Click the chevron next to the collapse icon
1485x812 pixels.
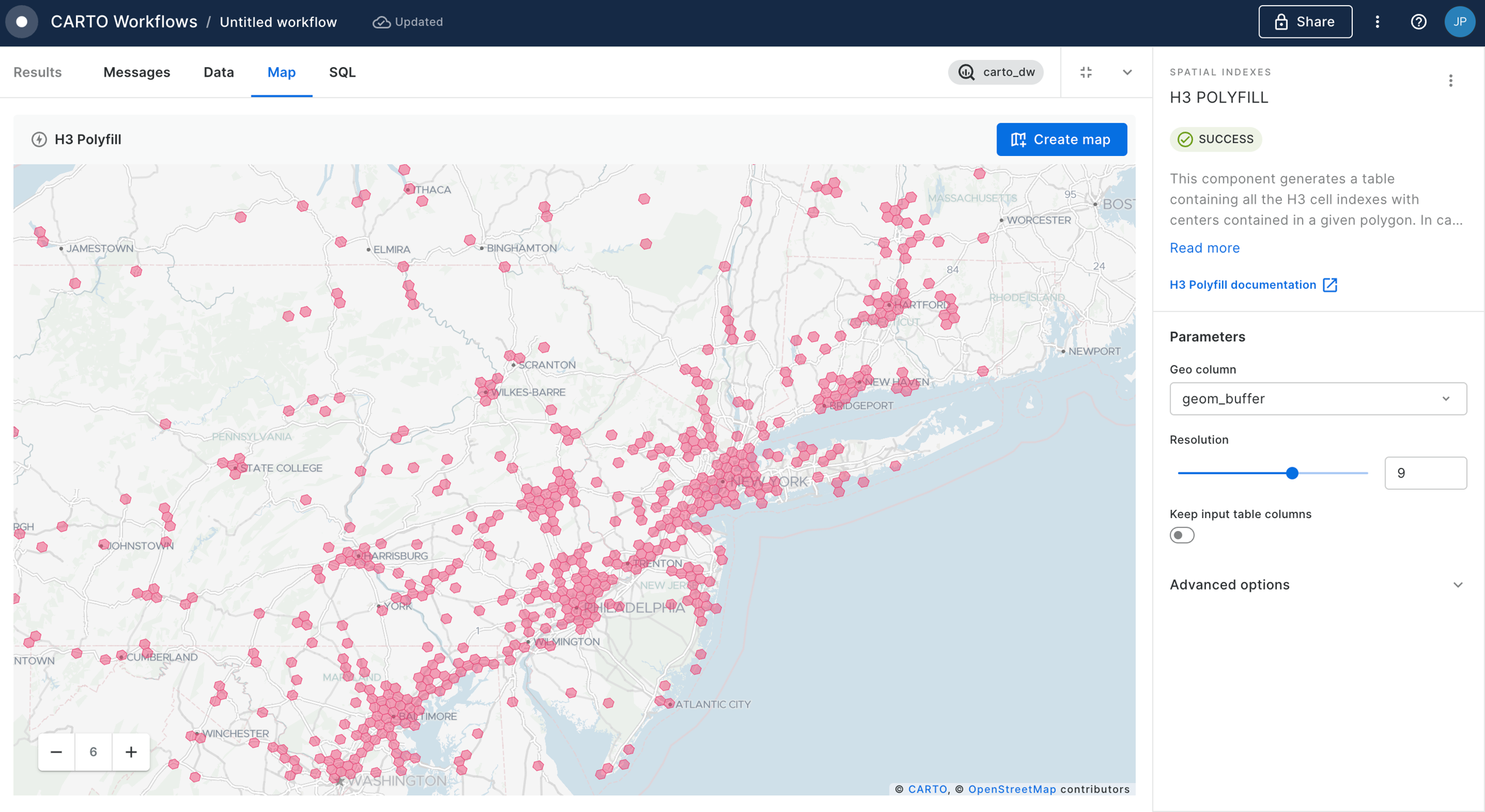1127,72
